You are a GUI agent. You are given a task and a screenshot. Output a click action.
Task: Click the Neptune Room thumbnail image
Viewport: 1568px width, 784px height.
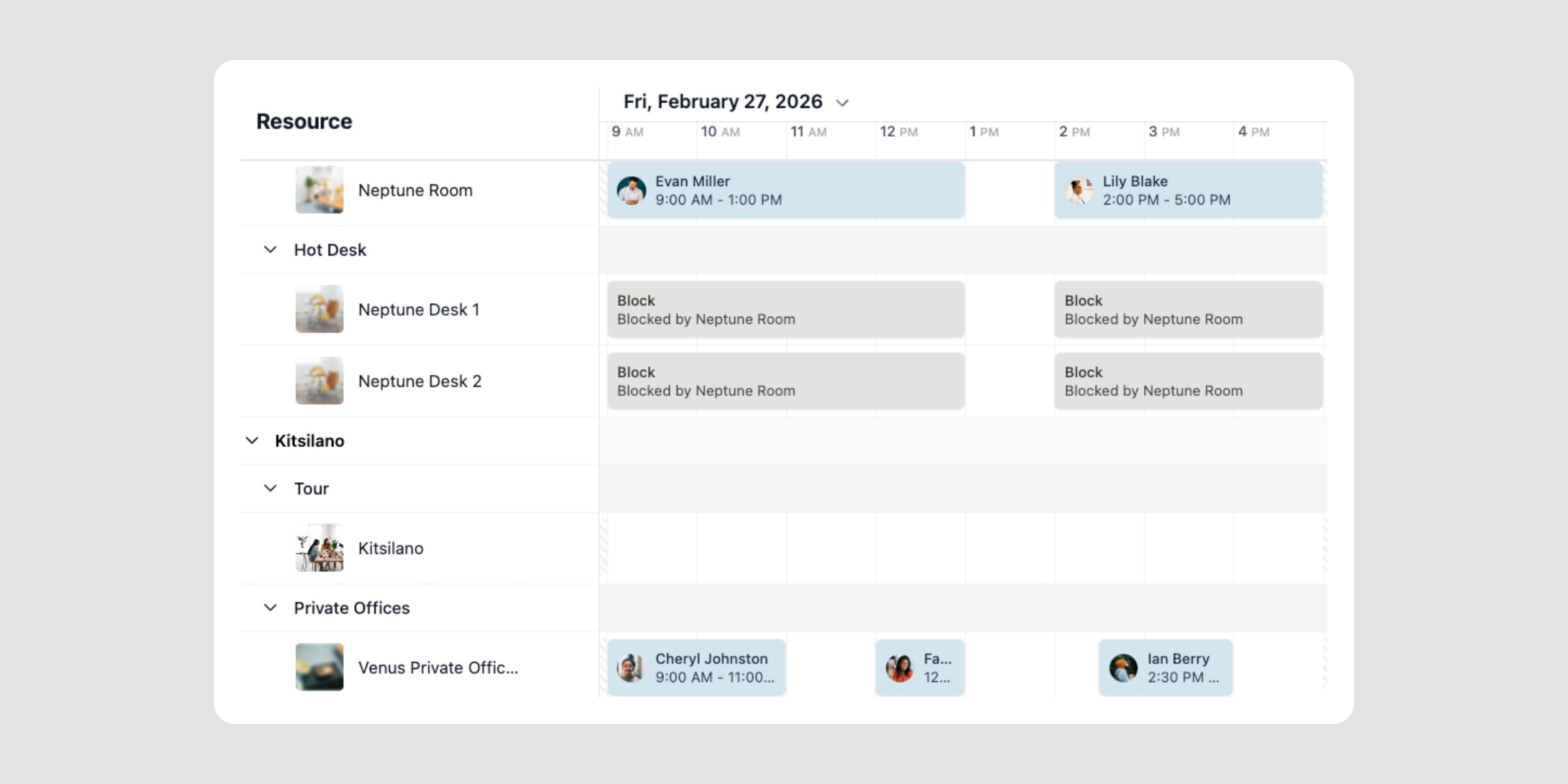point(319,190)
